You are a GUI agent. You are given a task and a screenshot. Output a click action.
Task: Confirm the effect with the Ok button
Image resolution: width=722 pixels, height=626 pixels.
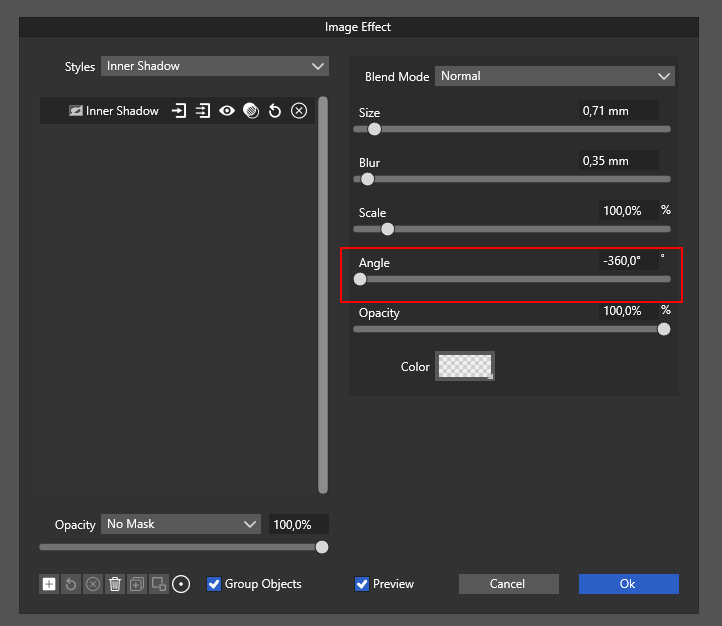(x=628, y=584)
